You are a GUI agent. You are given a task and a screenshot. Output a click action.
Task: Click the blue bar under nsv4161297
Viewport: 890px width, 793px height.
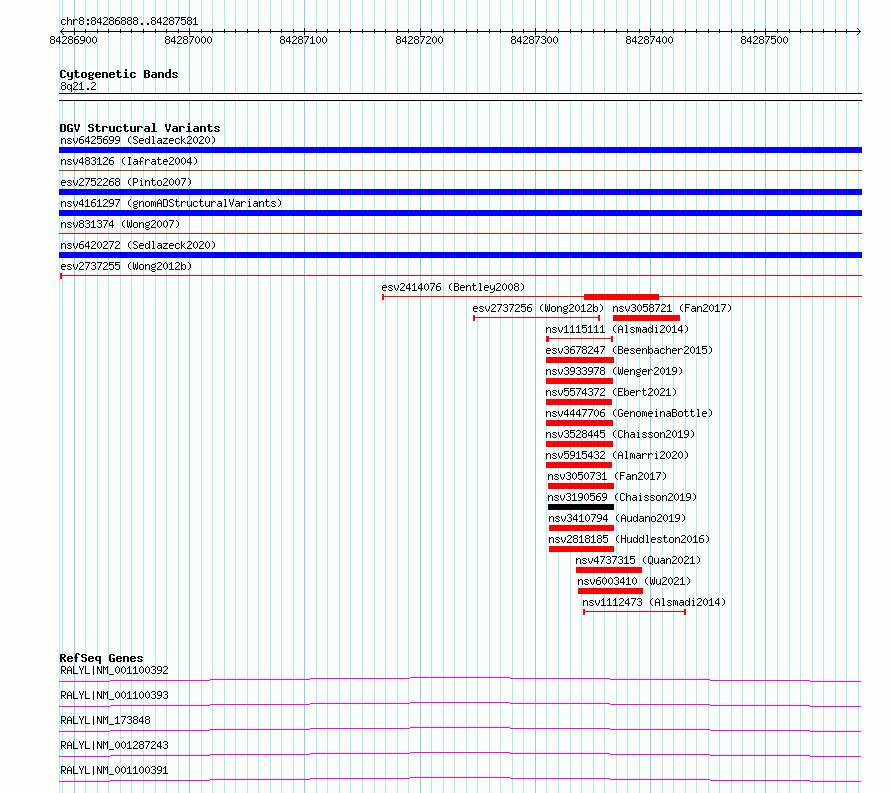click(460, 213)
